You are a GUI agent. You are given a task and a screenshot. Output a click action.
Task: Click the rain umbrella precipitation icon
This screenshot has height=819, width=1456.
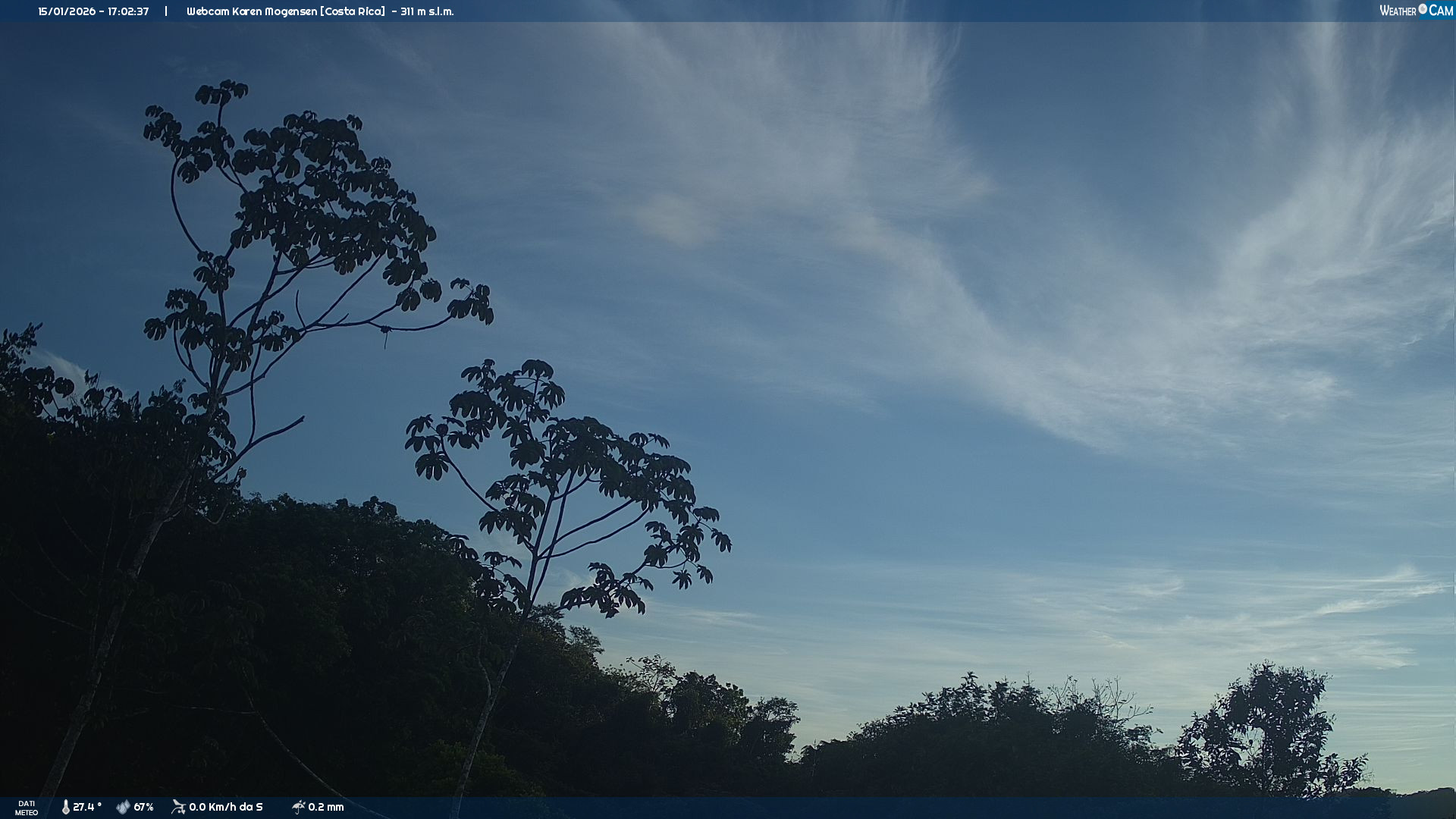[x=298, y=807]
